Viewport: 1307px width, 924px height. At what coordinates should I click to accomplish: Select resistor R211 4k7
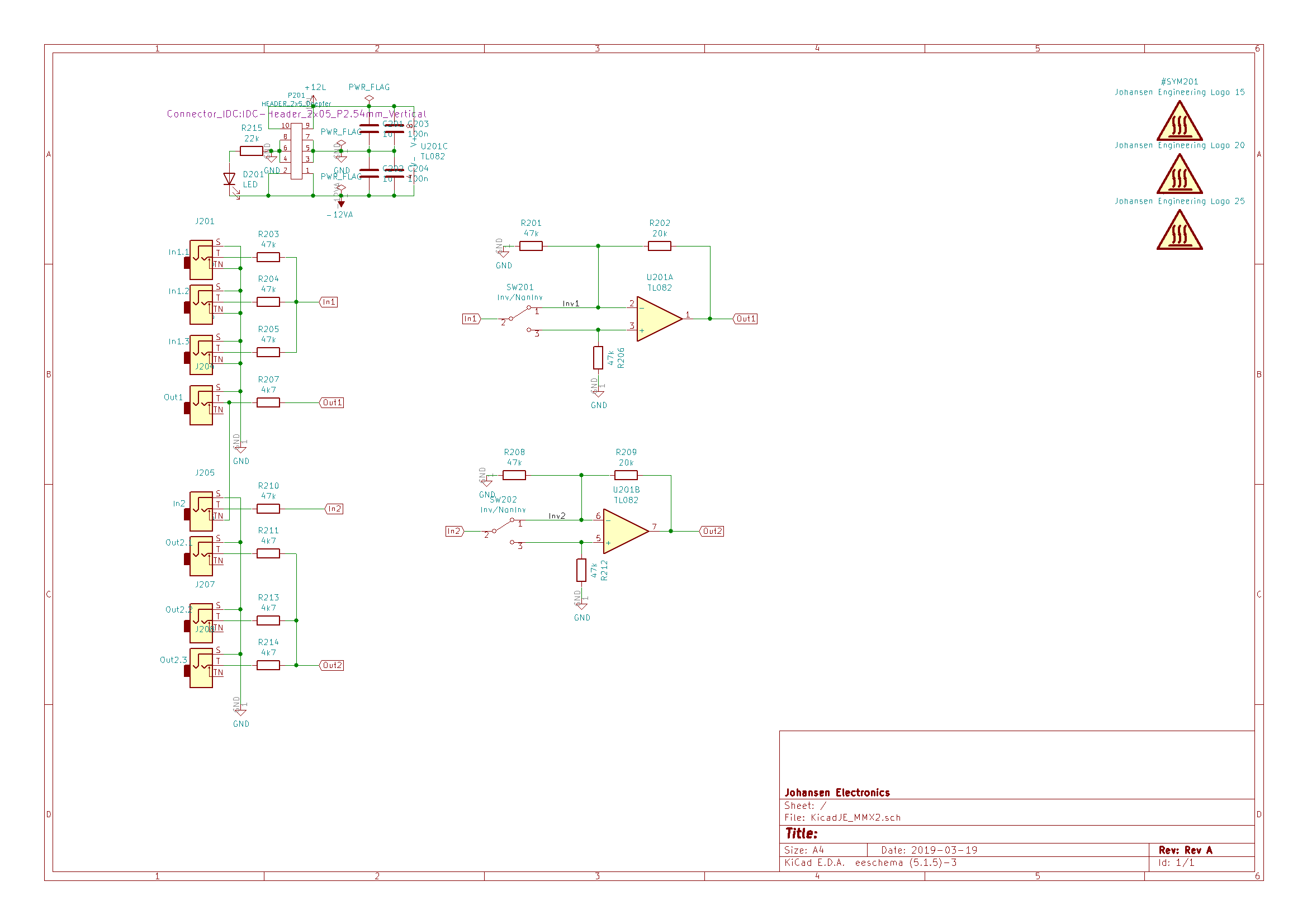[x=268, y=553]
